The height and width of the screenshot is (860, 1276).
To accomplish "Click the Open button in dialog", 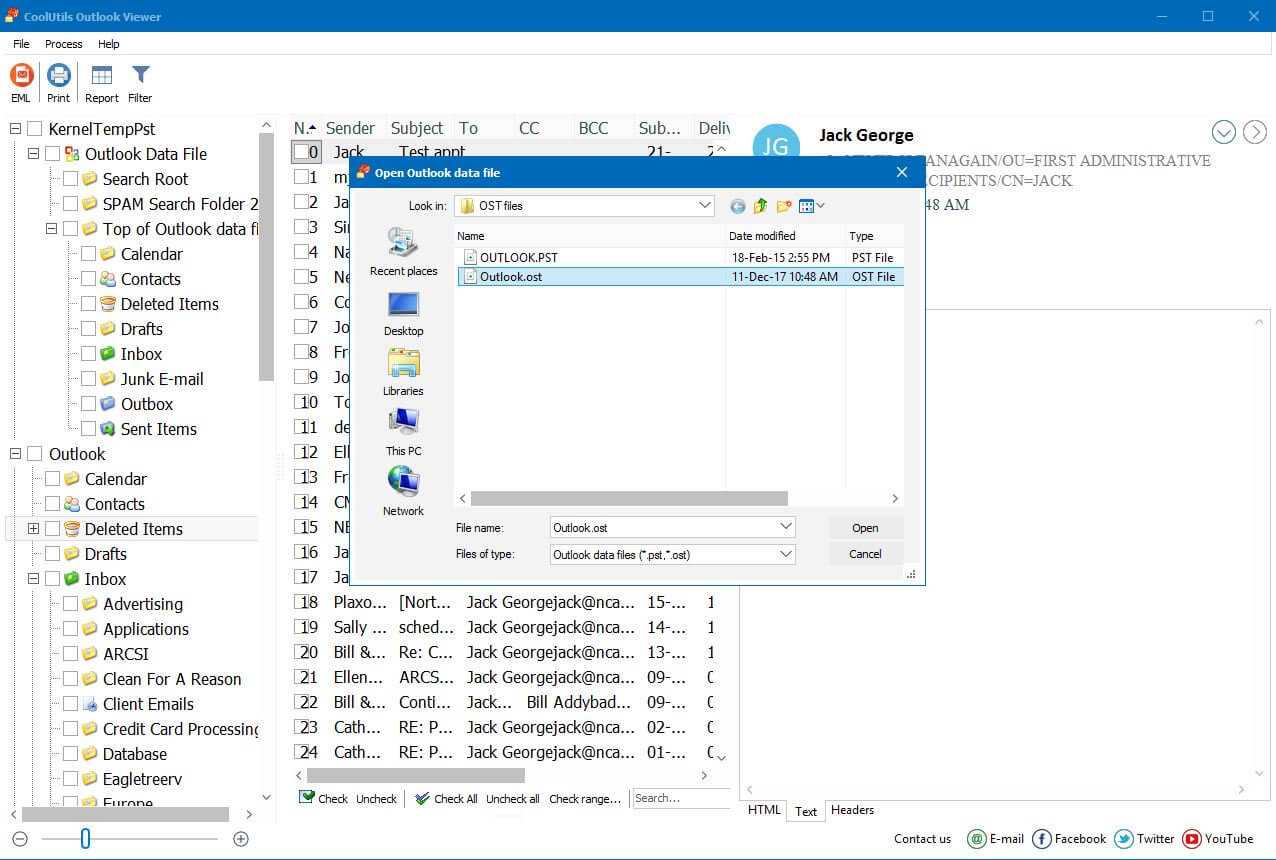I will click(x=865, y=528).
